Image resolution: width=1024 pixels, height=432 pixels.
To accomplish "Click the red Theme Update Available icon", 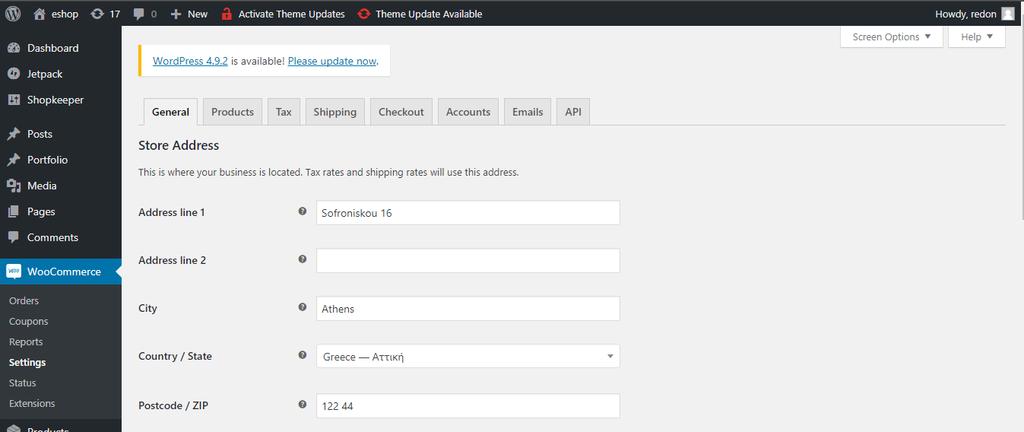I will click(x=364, y=14).
